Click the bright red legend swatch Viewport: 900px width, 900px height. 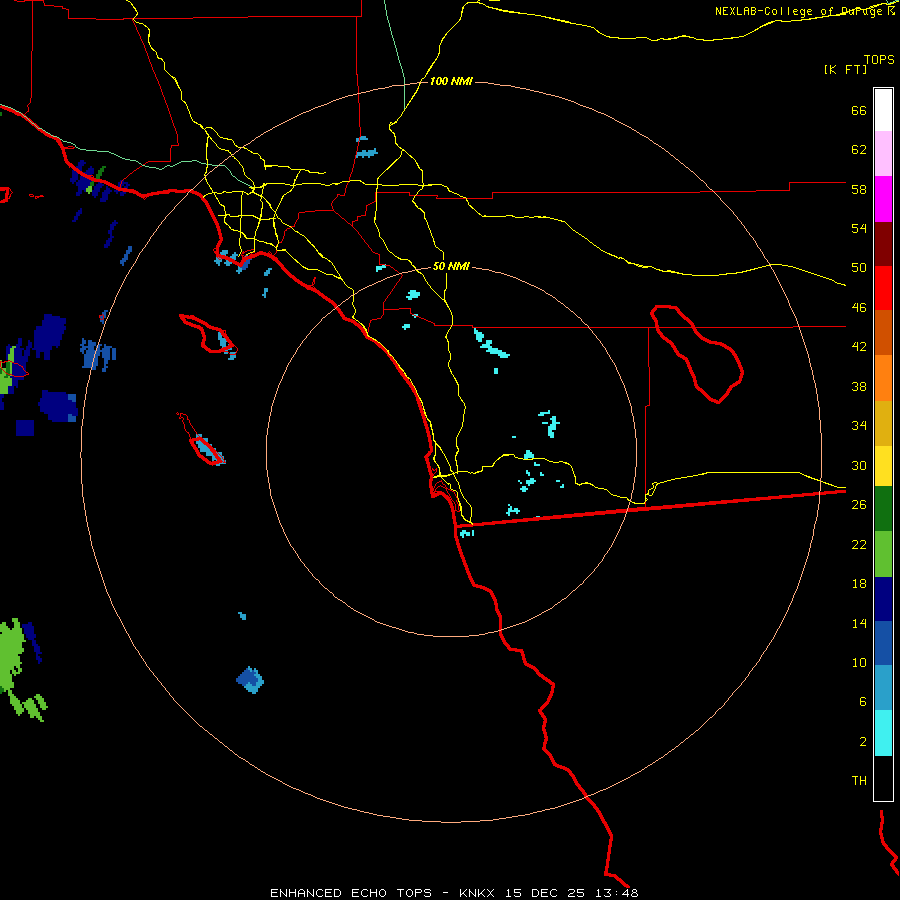click(883, 288)
